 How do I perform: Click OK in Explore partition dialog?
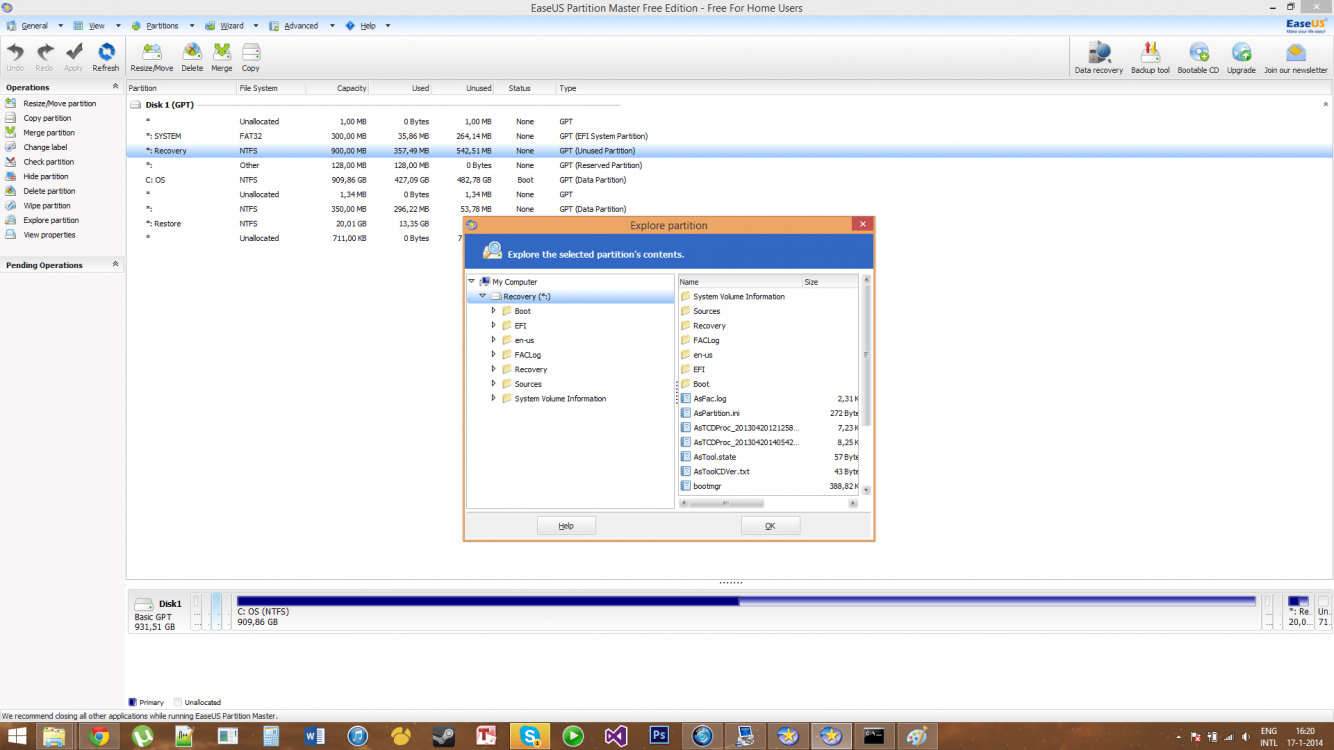(770, 526)
